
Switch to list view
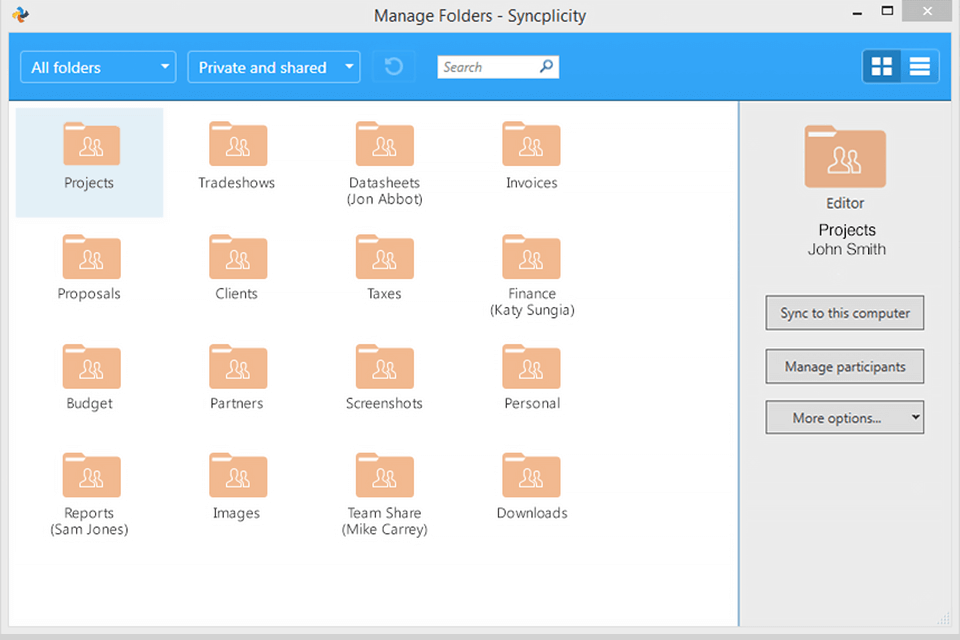[x=920, y=66]
